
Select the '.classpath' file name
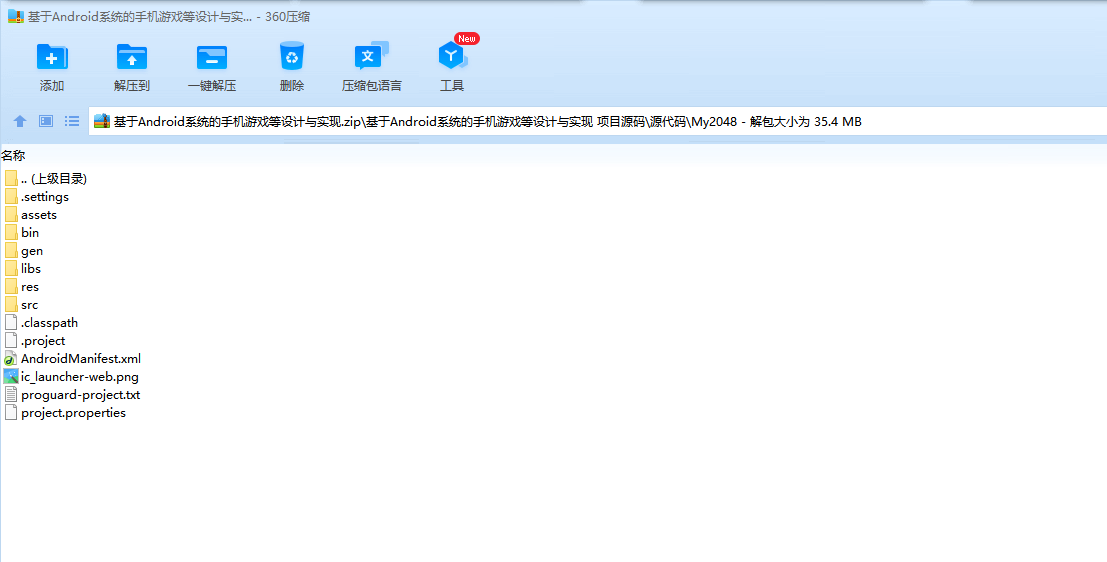pyautogui.click(x=49, y=323)
